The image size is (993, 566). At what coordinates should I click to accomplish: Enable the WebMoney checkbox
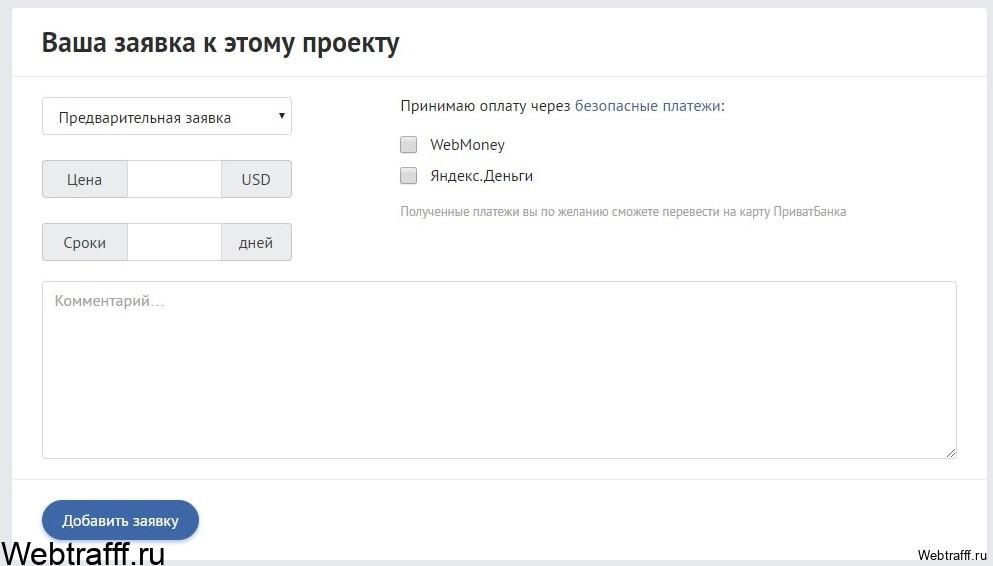408,144
